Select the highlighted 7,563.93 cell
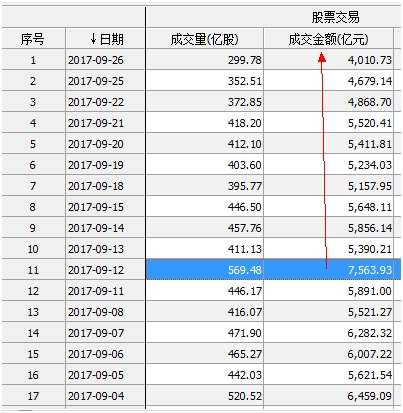 tap(328, 269)
